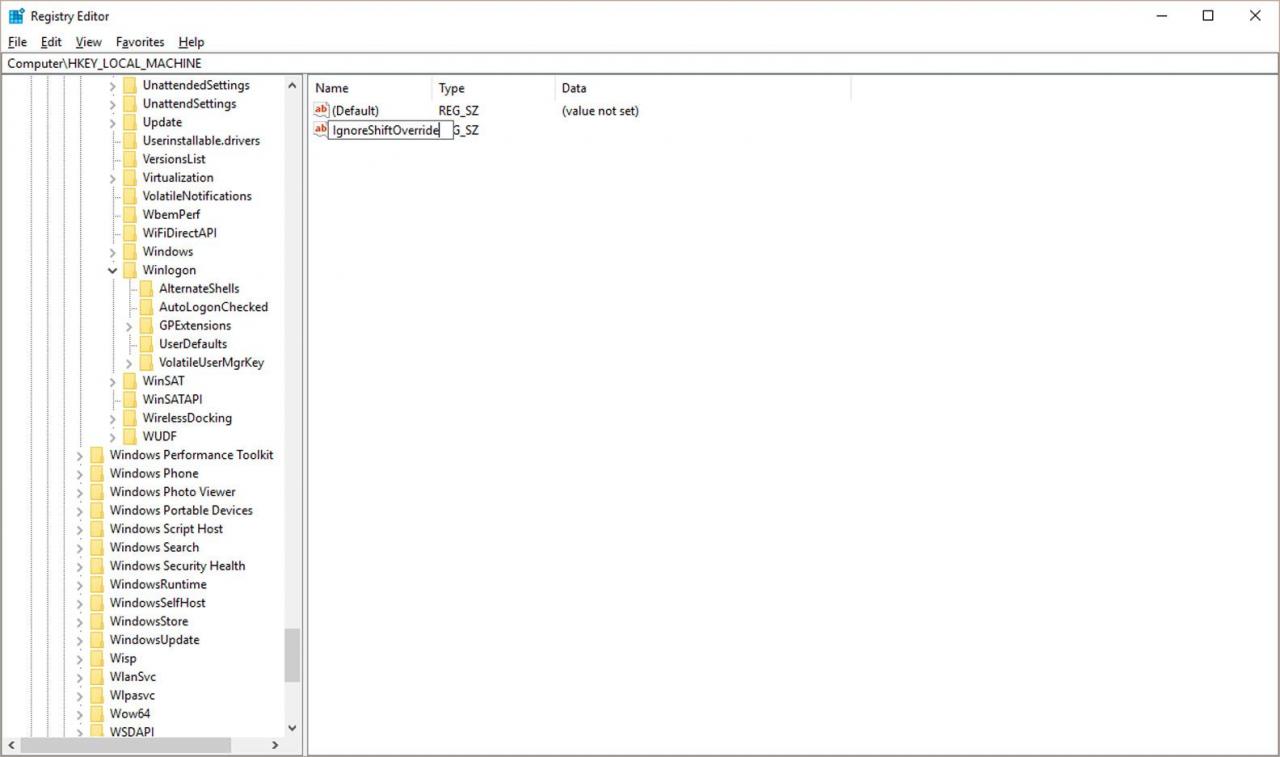Click the tree's horizontal scroll-left arrow
Screen dimensions: 1280x757
point(12,745)
